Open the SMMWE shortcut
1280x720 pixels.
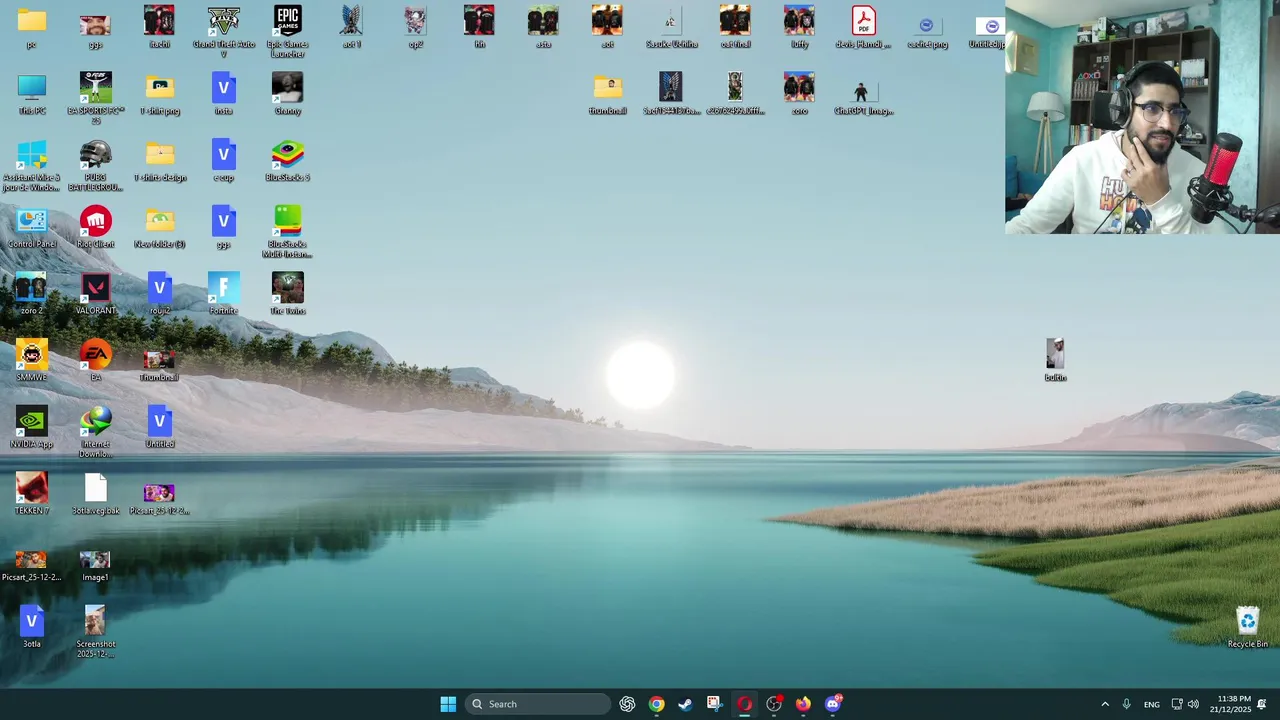click(x=32, y=360)
